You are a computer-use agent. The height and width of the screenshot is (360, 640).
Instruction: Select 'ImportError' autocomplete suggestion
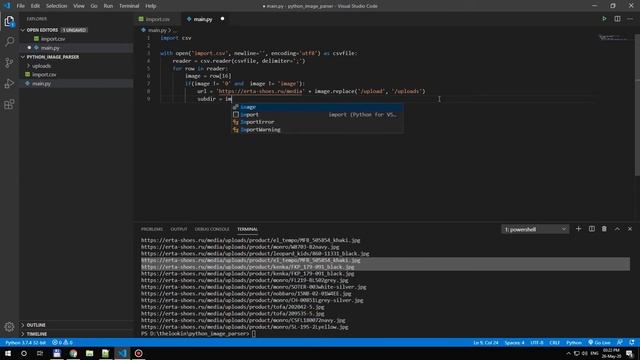pyautogui.click(x=318, y=122)
